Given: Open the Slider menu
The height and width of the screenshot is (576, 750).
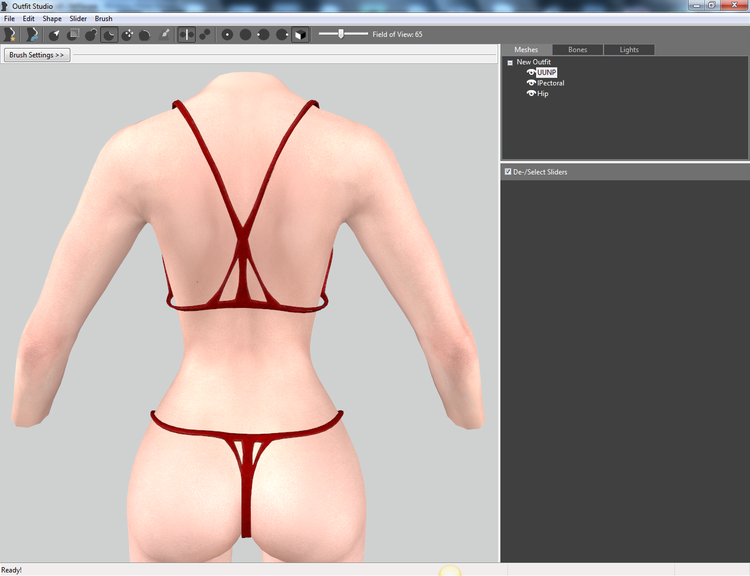Looking at the screenshot, I should pos(78,19).
